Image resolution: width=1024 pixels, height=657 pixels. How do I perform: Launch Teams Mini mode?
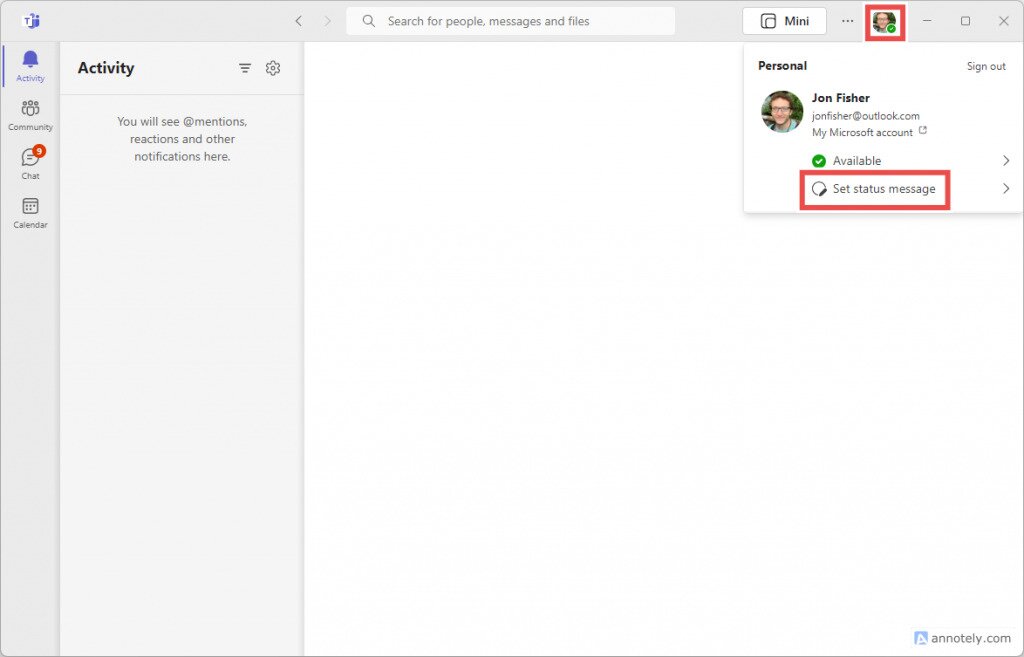pyautogui.click(x=784, y=20)
